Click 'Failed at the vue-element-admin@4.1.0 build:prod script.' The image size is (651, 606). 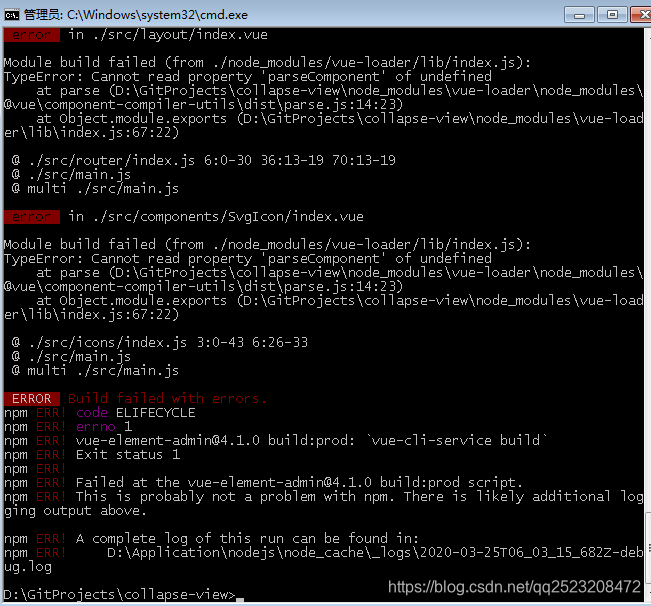[299, 482]
